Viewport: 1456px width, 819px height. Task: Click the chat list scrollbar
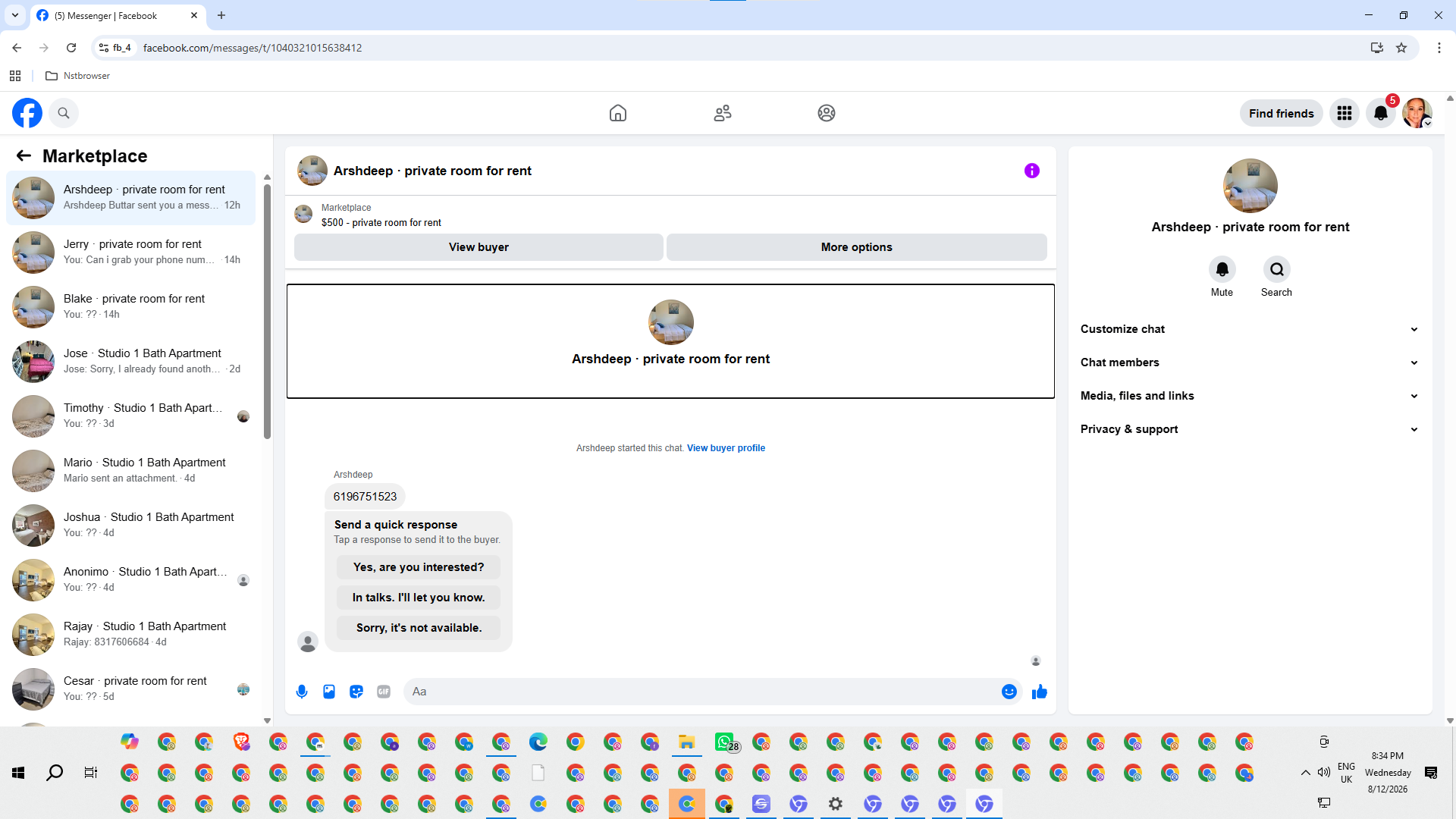(x=267, y=311)
